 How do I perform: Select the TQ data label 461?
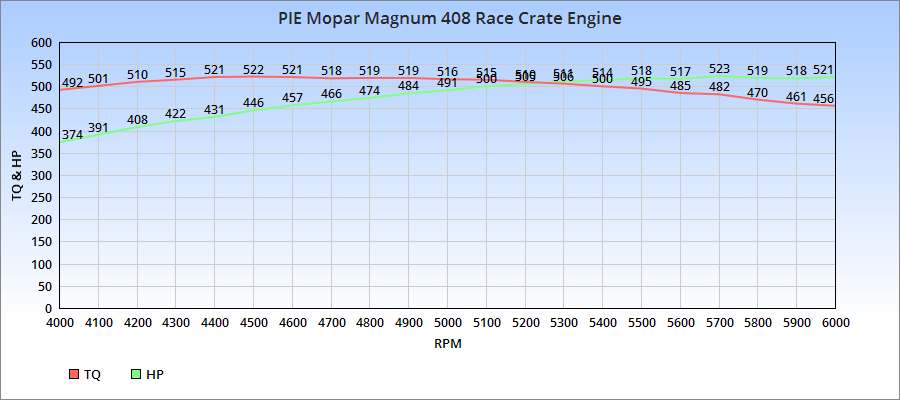coord(797,96)
